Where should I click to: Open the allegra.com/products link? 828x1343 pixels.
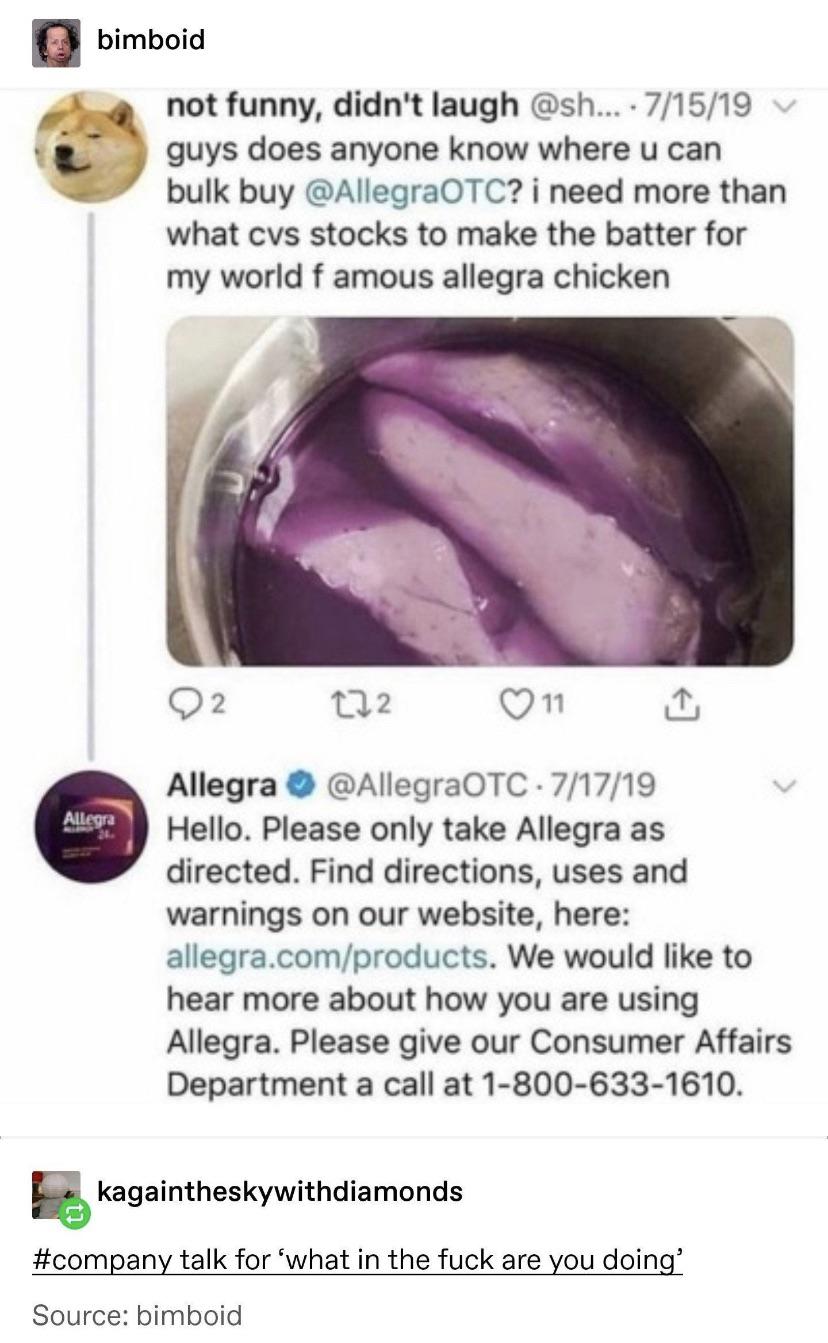pos(328,956)
